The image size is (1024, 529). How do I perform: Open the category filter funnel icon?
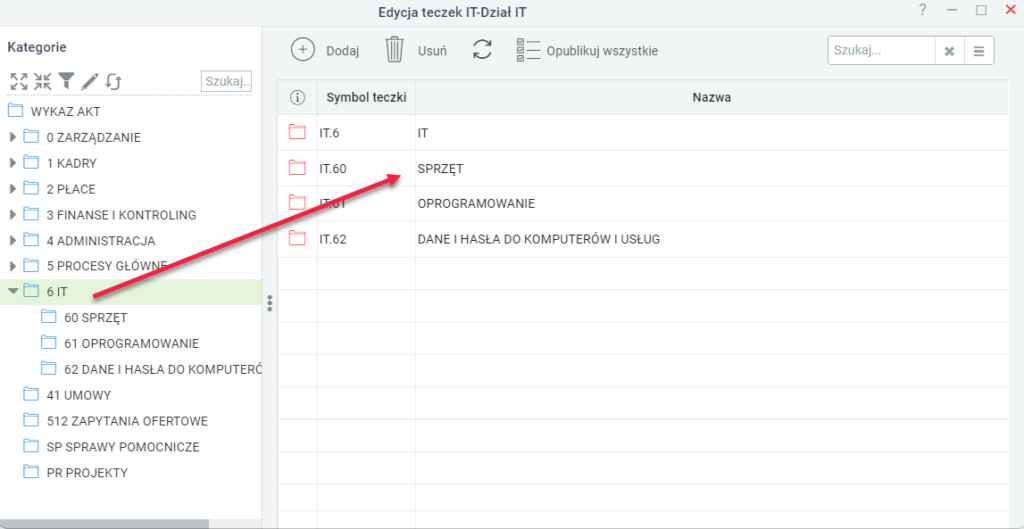coord(66,82)
